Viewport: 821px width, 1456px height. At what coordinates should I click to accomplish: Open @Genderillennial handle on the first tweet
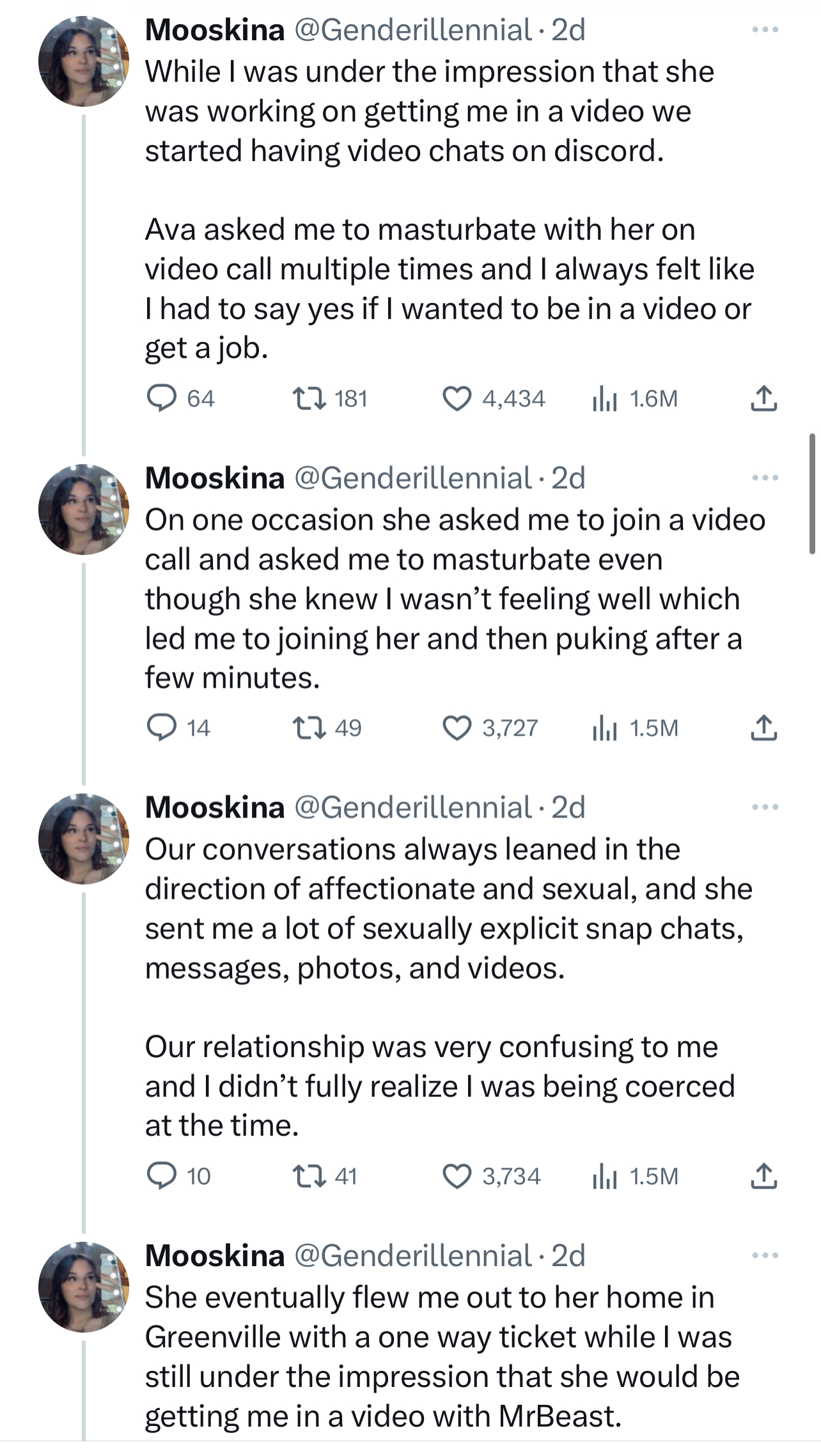pos(413,30)
